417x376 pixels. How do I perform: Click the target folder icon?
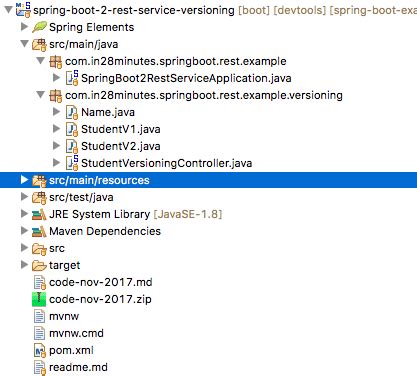[39, 266]
